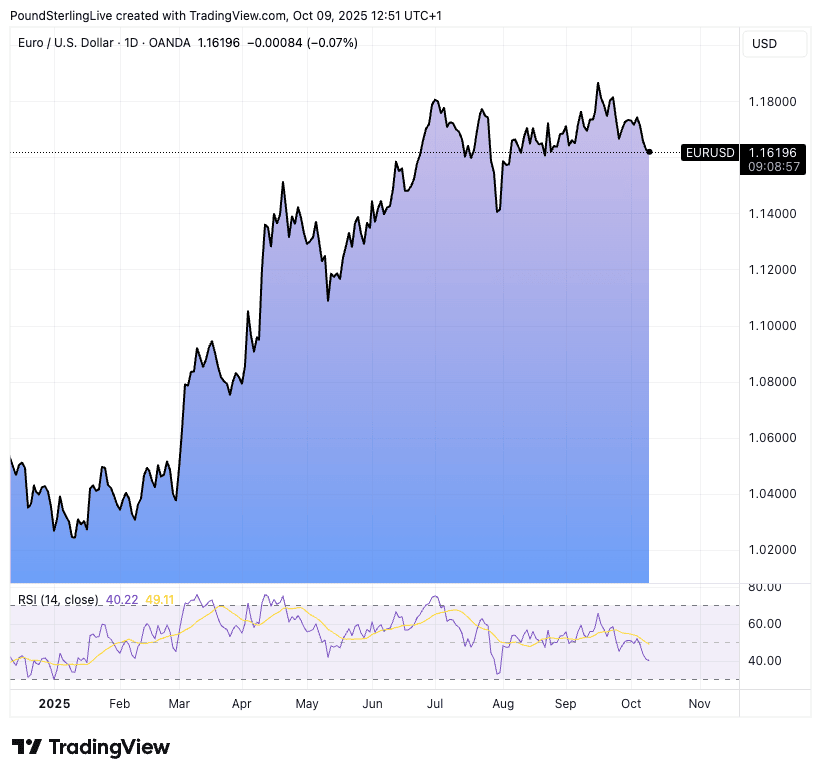Click the TradingView logo icon
Screen dimensions: 821x777
click(x=26, y=747)
